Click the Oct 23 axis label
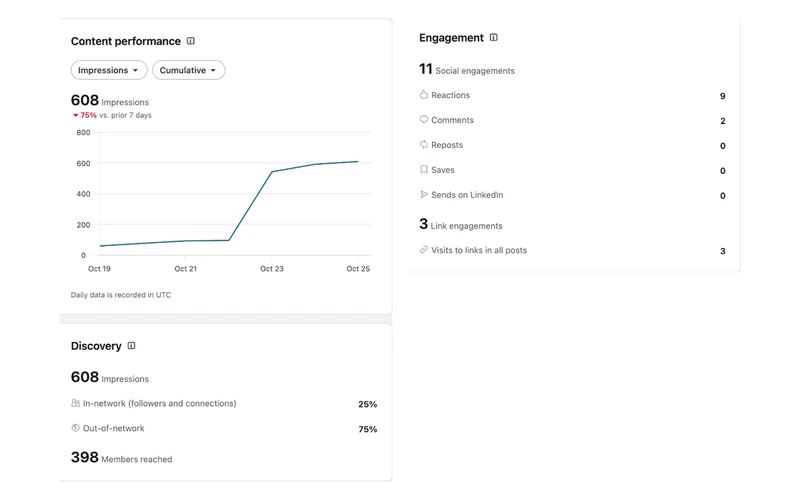The image size is (800, 500). pyautogui.click(x=271, y=269)
